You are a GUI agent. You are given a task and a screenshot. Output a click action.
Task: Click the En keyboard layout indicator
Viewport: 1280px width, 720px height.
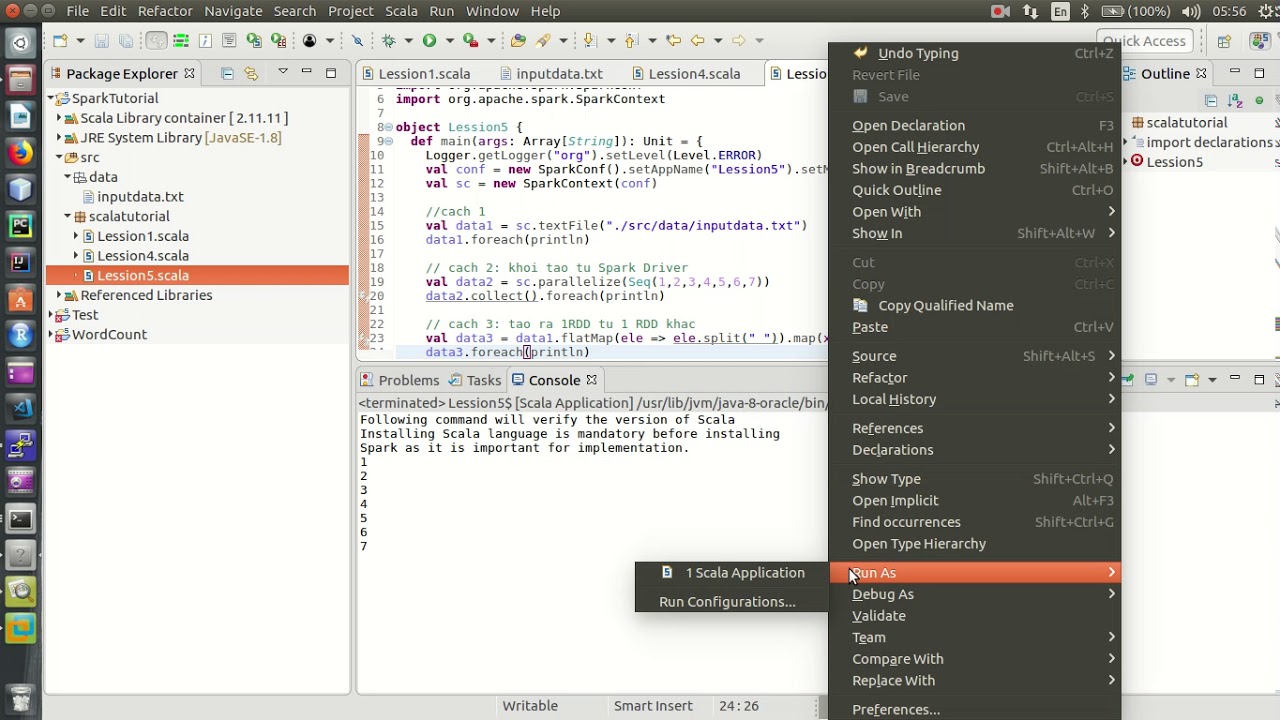point(1060,11)
